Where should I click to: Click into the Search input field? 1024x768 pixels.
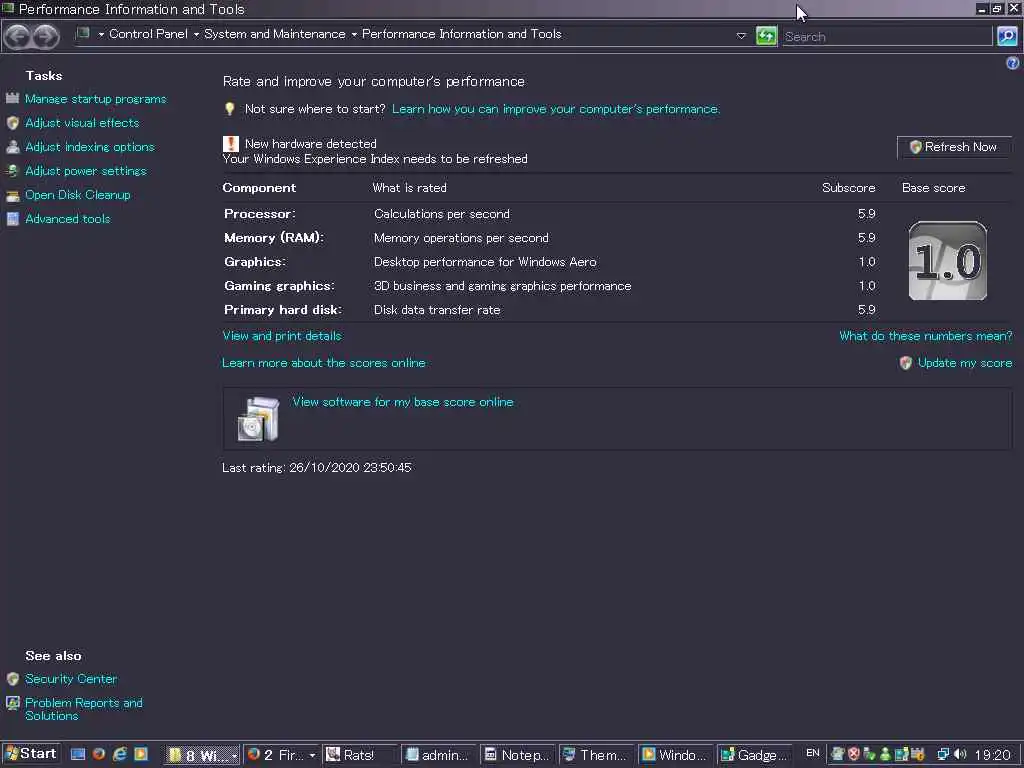[887, 37]
